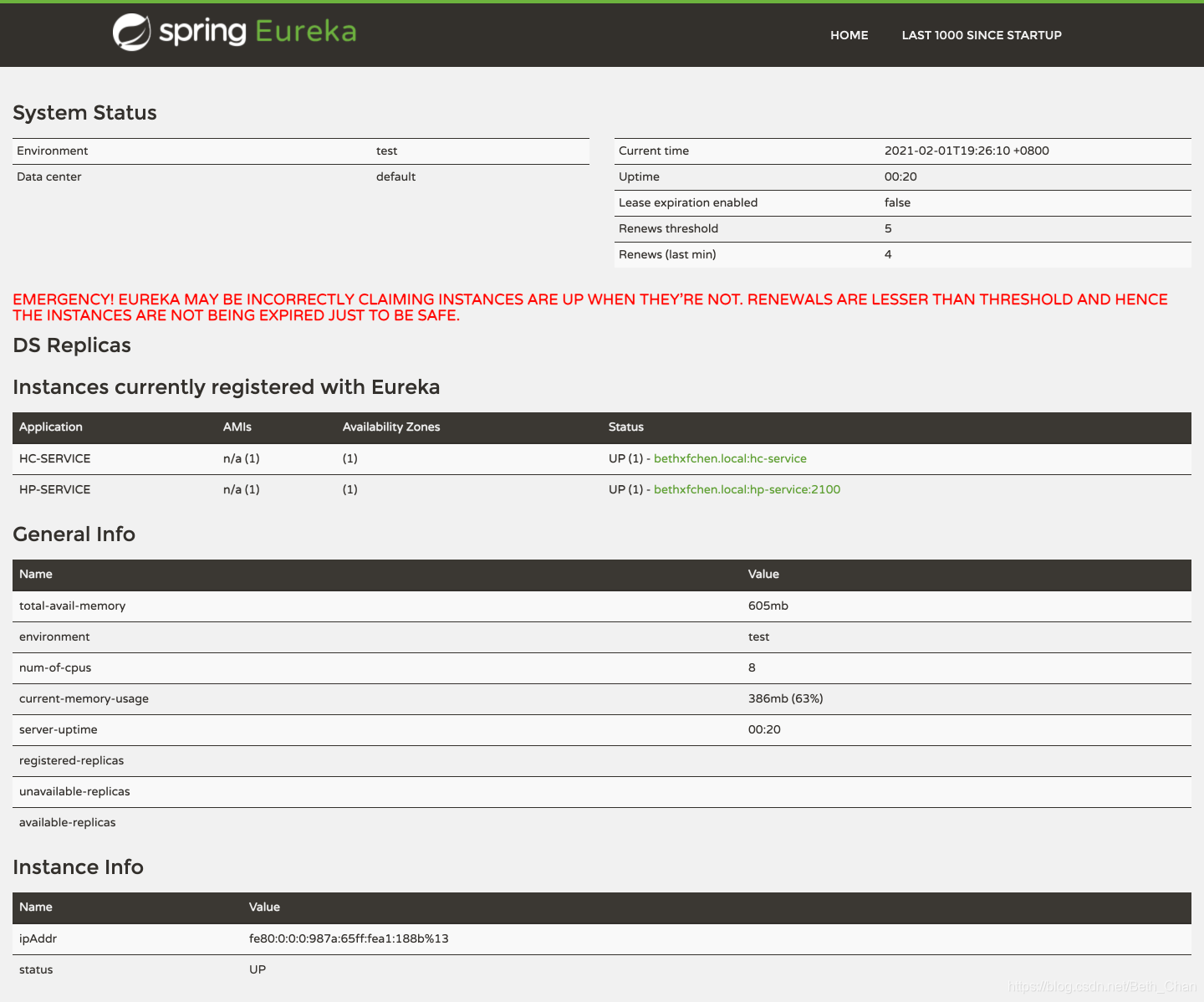
Task: Click the 'DS Replicas' heading
Action: pyautogui.click(x=72, y=345)
